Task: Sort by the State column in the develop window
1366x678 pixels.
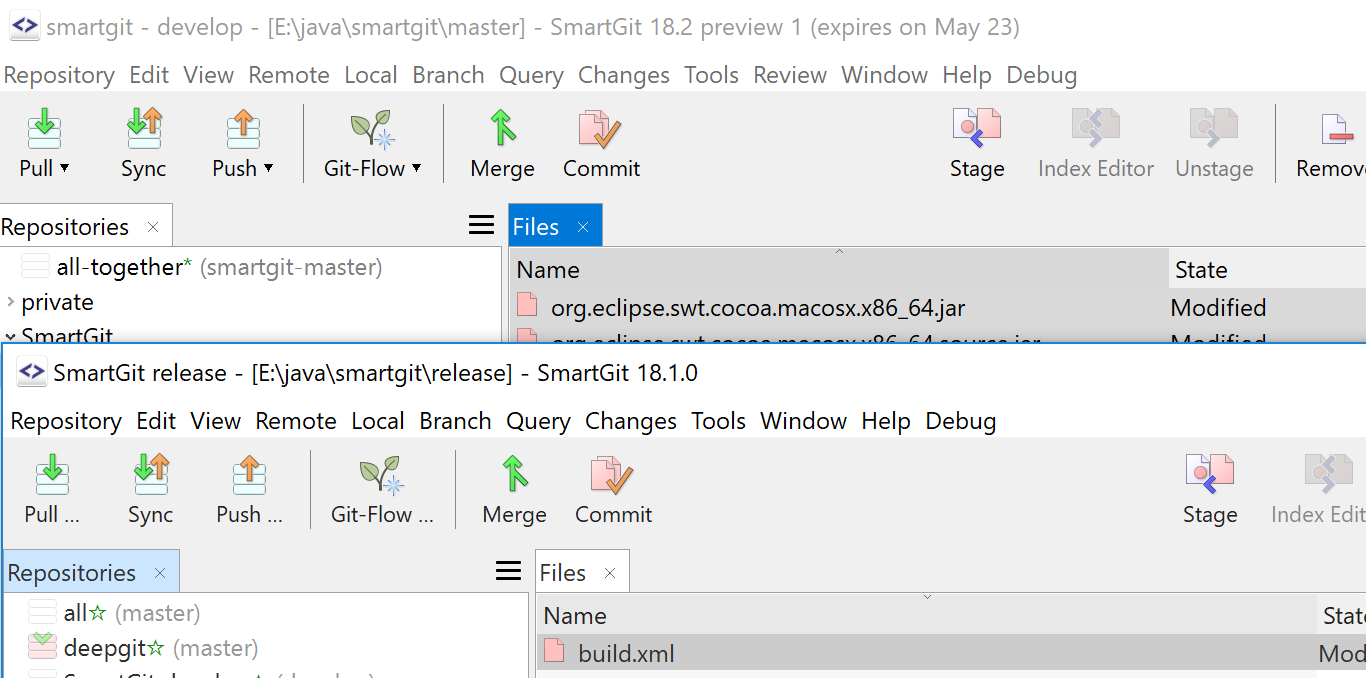Action: click(1201, 270)
